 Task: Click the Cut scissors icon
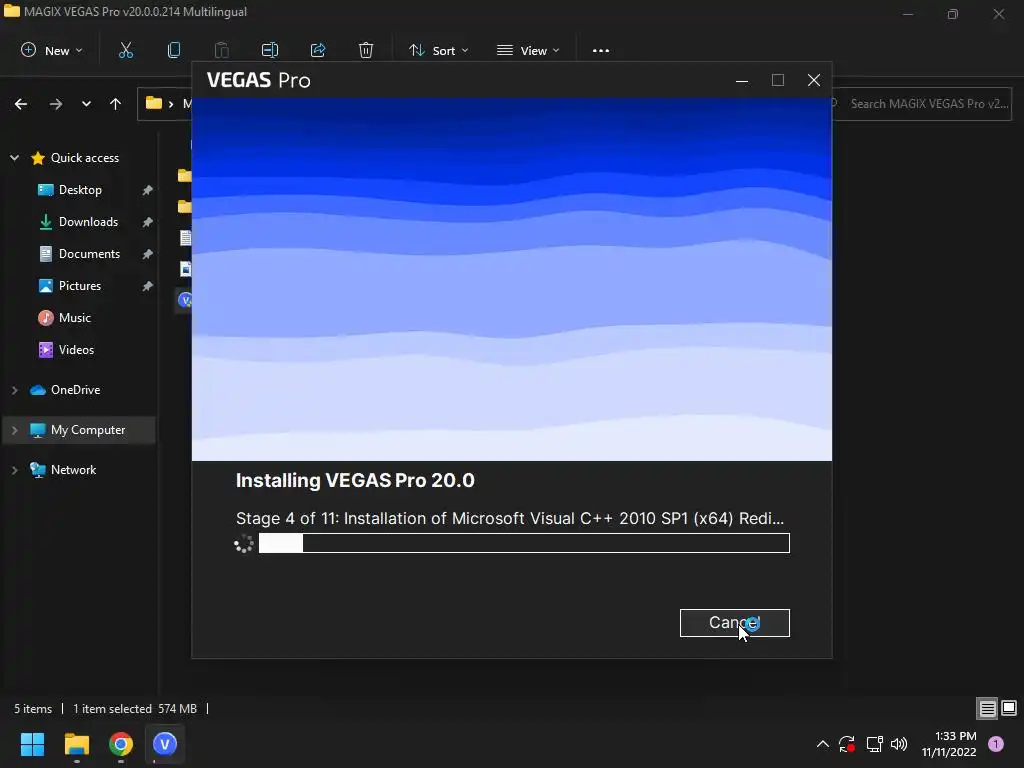tap(125, 50)
